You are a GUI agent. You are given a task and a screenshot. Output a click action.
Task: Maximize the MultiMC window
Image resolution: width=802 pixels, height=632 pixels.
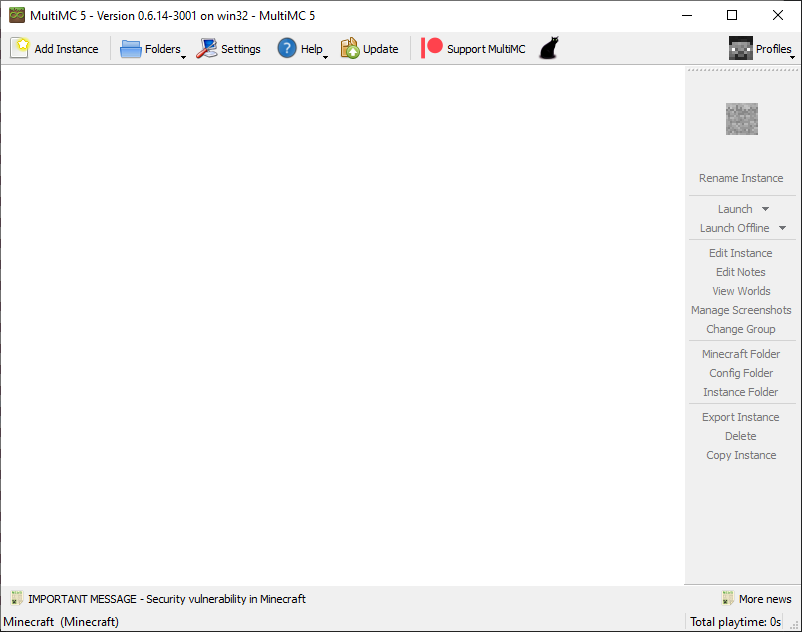[x=732, y=15]
